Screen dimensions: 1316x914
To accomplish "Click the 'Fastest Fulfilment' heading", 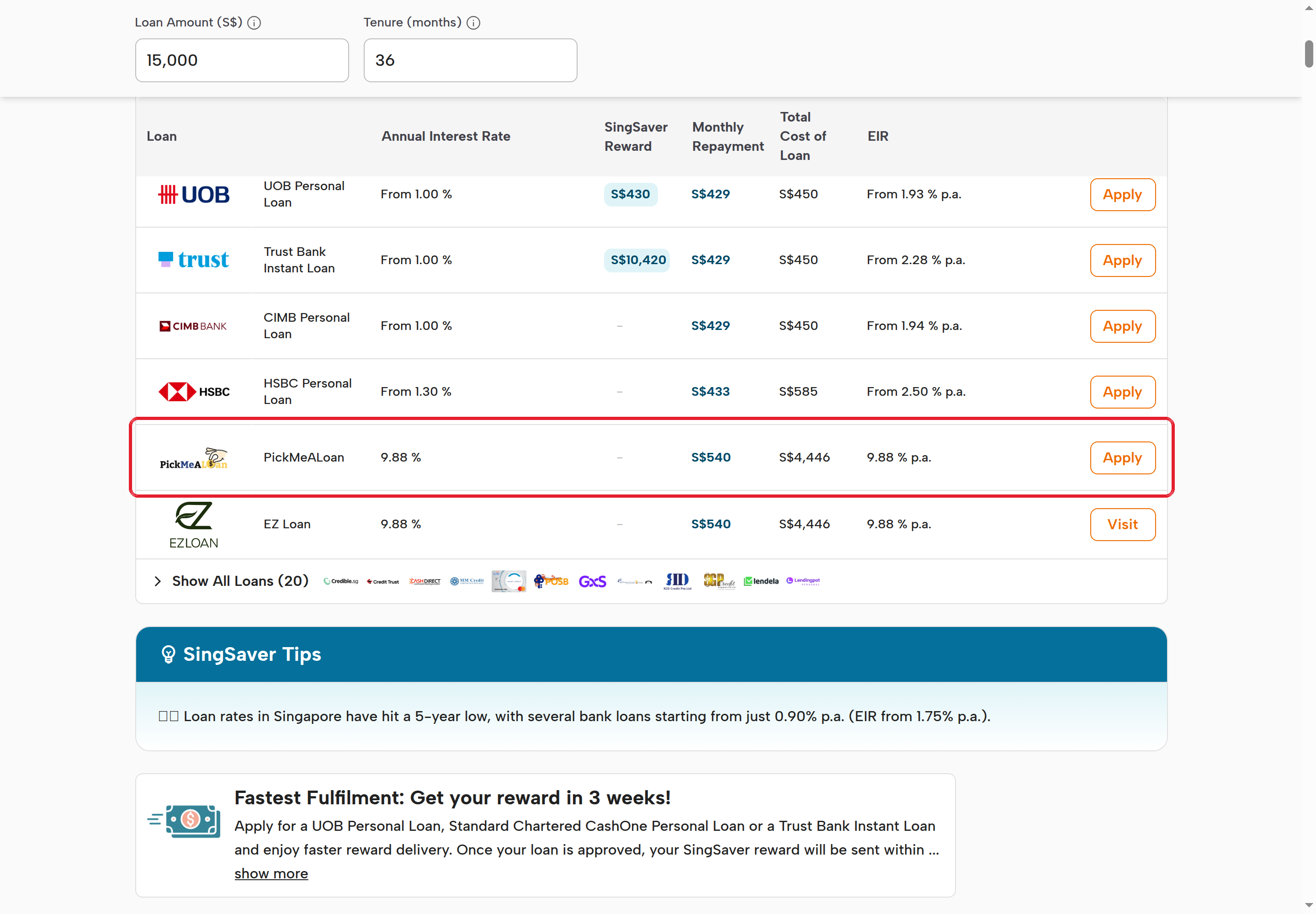I will pyautogui.click(x=452, y=798).
